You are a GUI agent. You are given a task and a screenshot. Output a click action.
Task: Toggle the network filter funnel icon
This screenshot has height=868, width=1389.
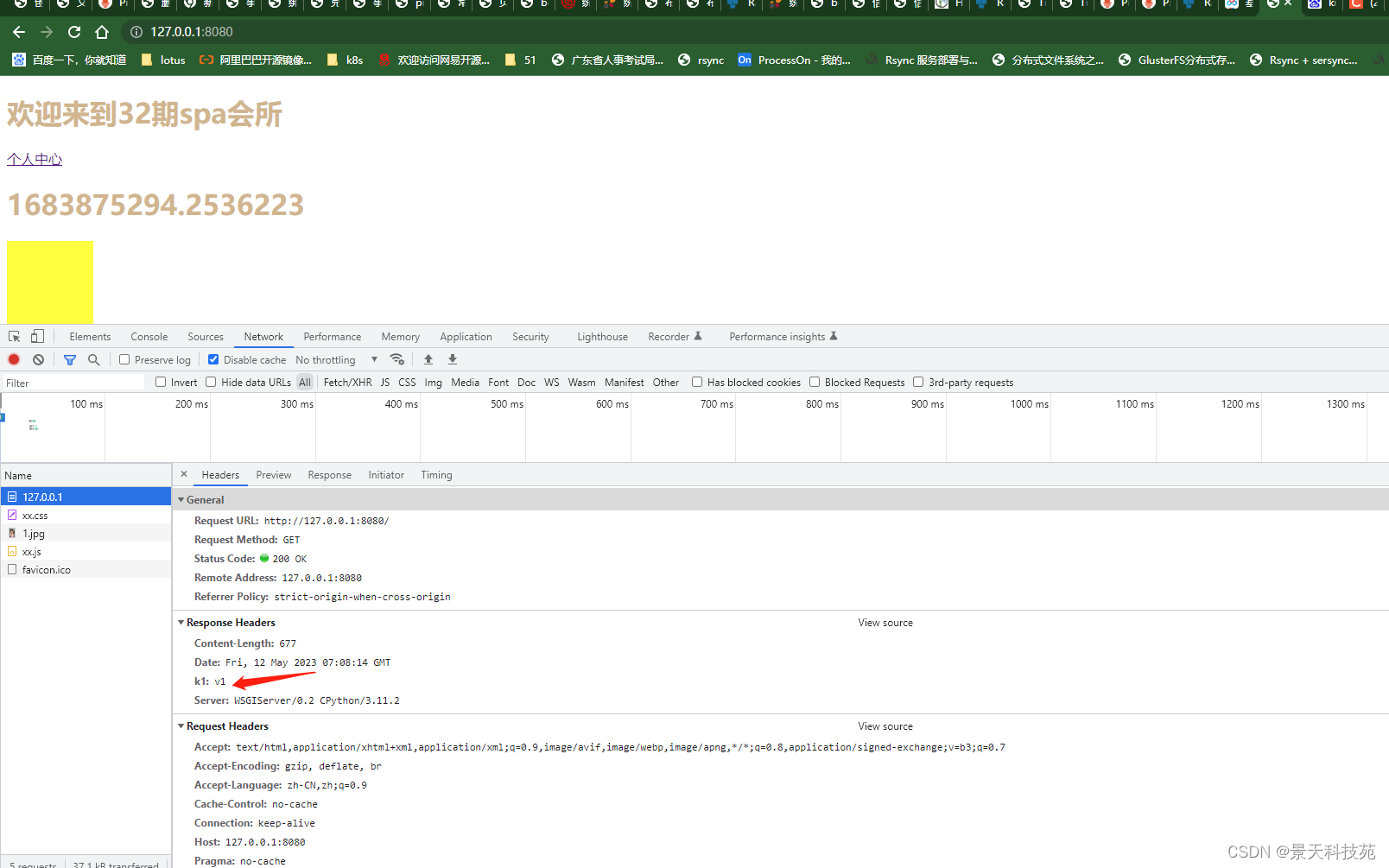[70, 359]
